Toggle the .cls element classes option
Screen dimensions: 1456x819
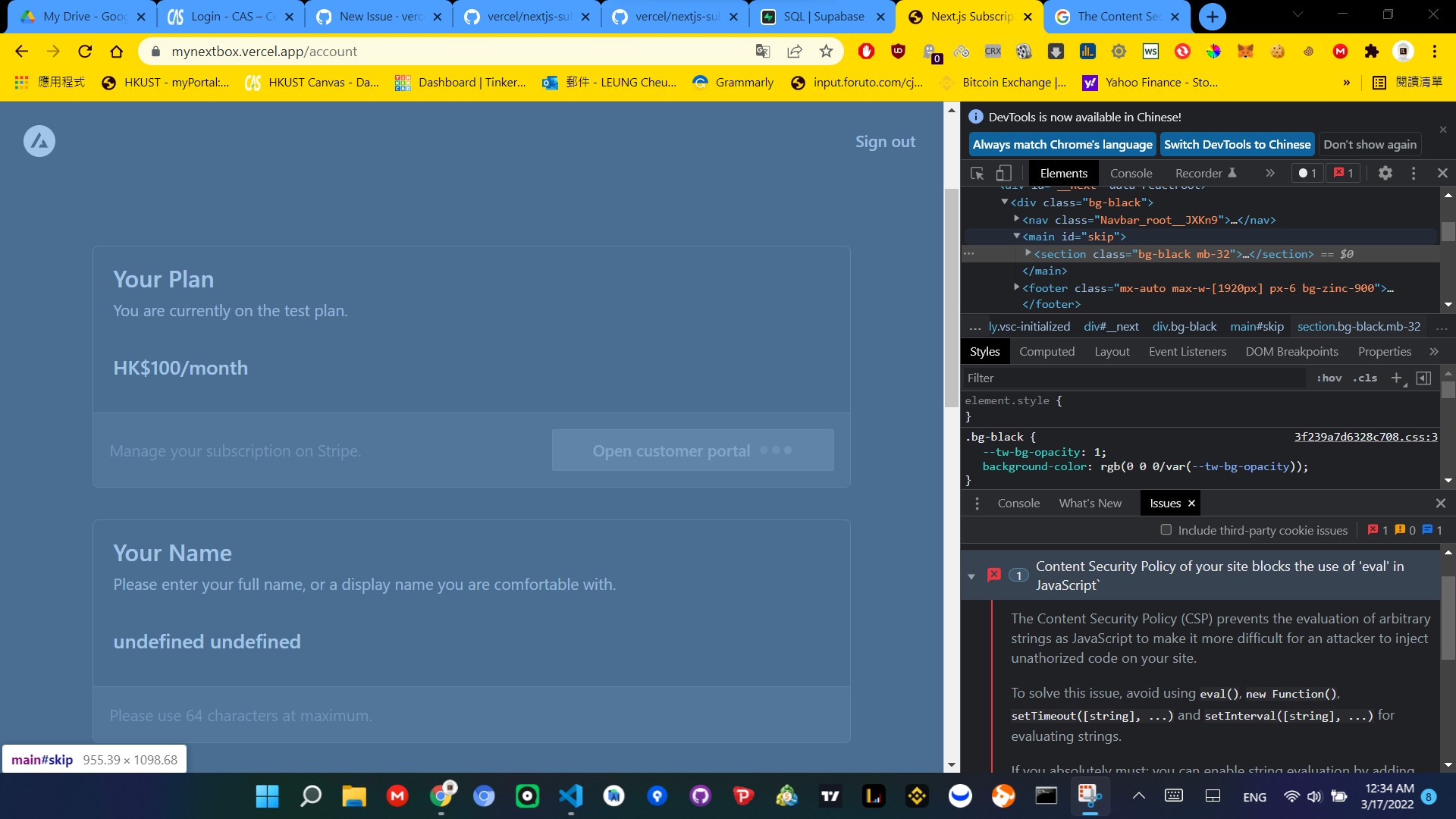pos(1365,378)
